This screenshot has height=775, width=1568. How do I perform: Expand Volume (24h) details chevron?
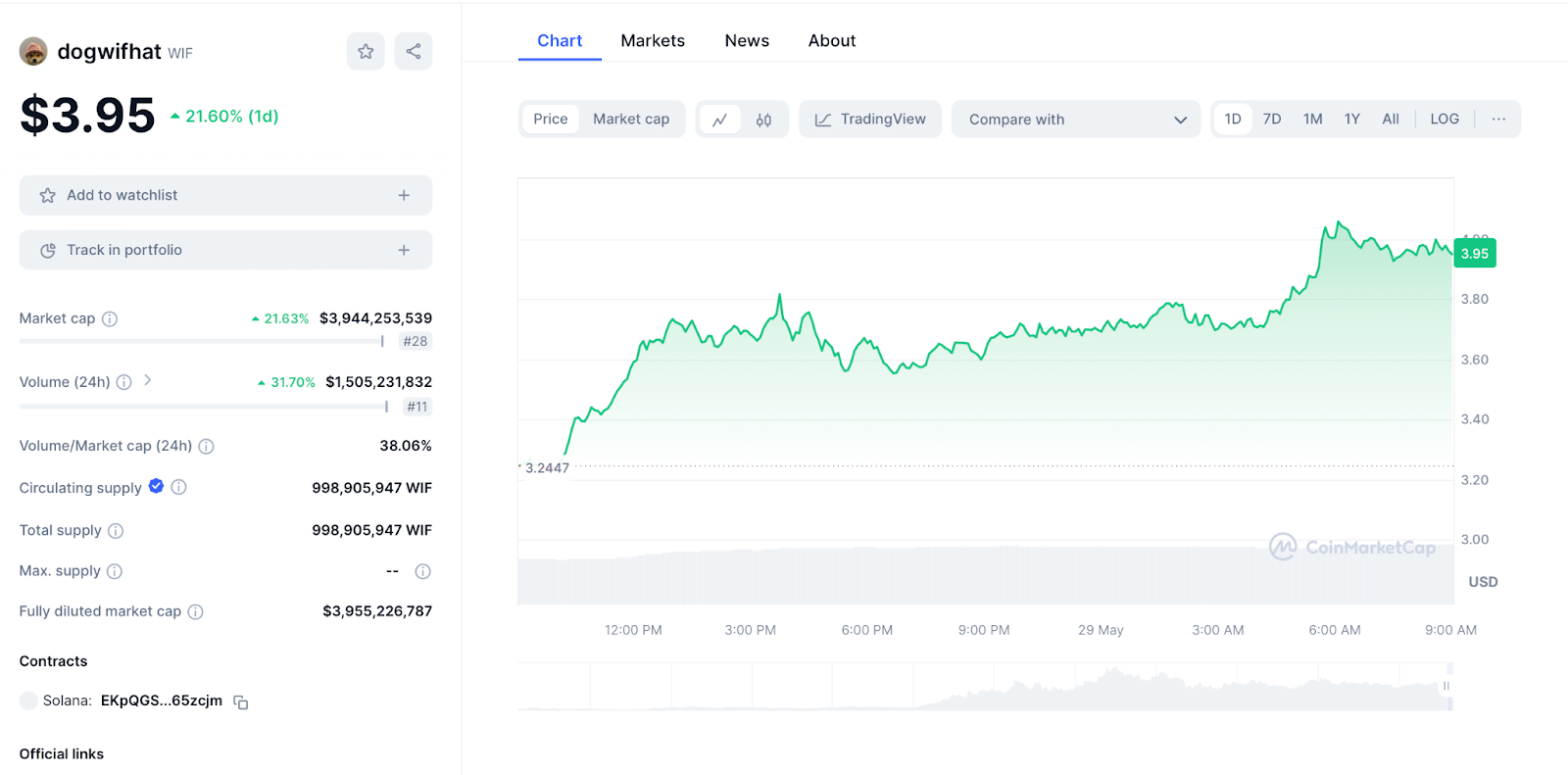[x=148, y=380]
